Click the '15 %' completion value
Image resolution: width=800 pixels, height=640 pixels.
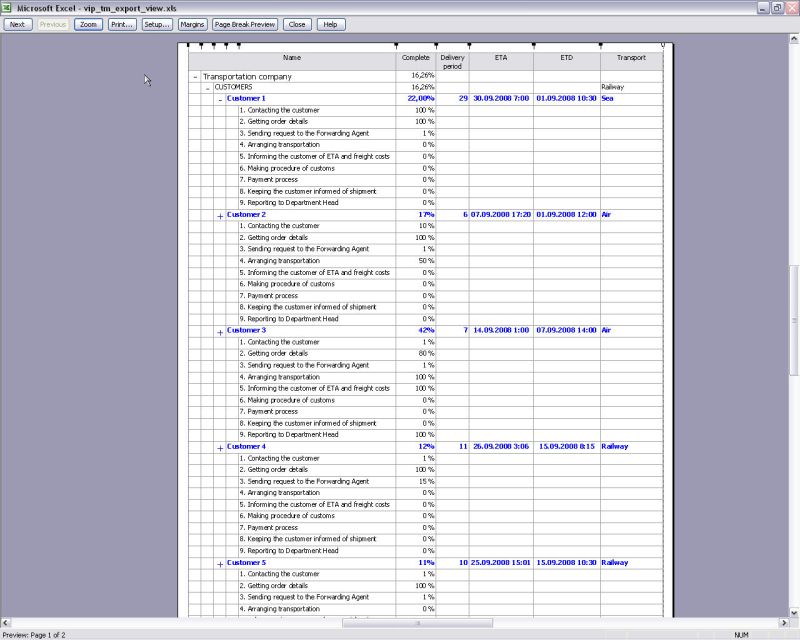427,481
